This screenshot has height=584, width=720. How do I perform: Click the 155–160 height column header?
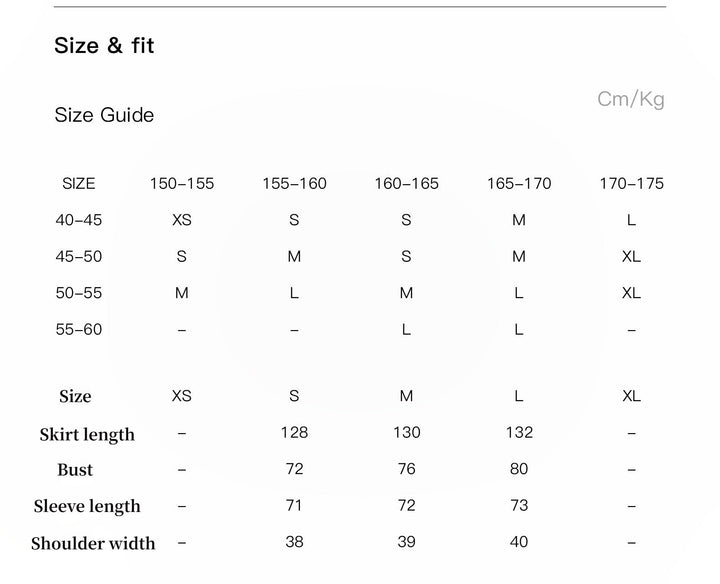tap(294, 184)
